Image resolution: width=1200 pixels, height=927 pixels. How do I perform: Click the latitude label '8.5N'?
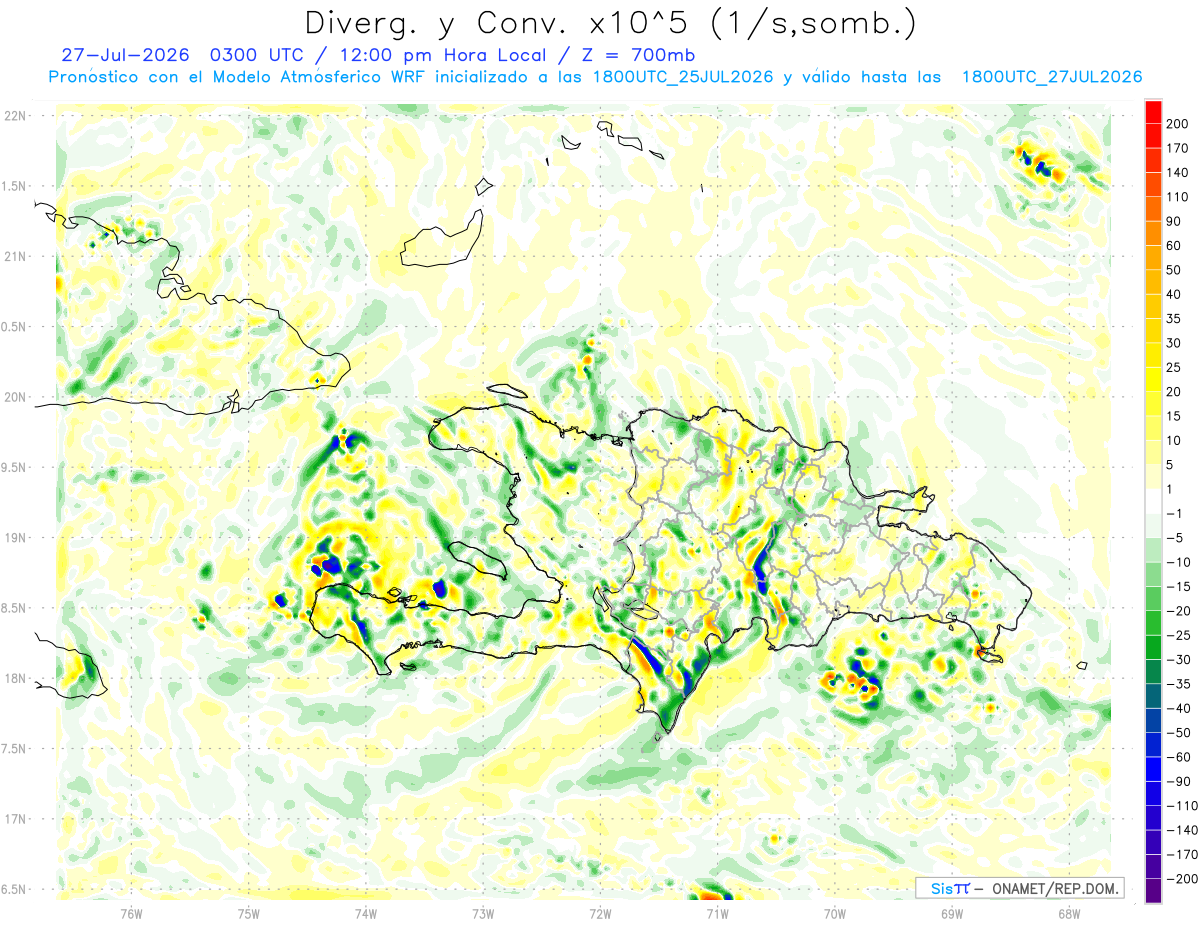coord(14,608)
